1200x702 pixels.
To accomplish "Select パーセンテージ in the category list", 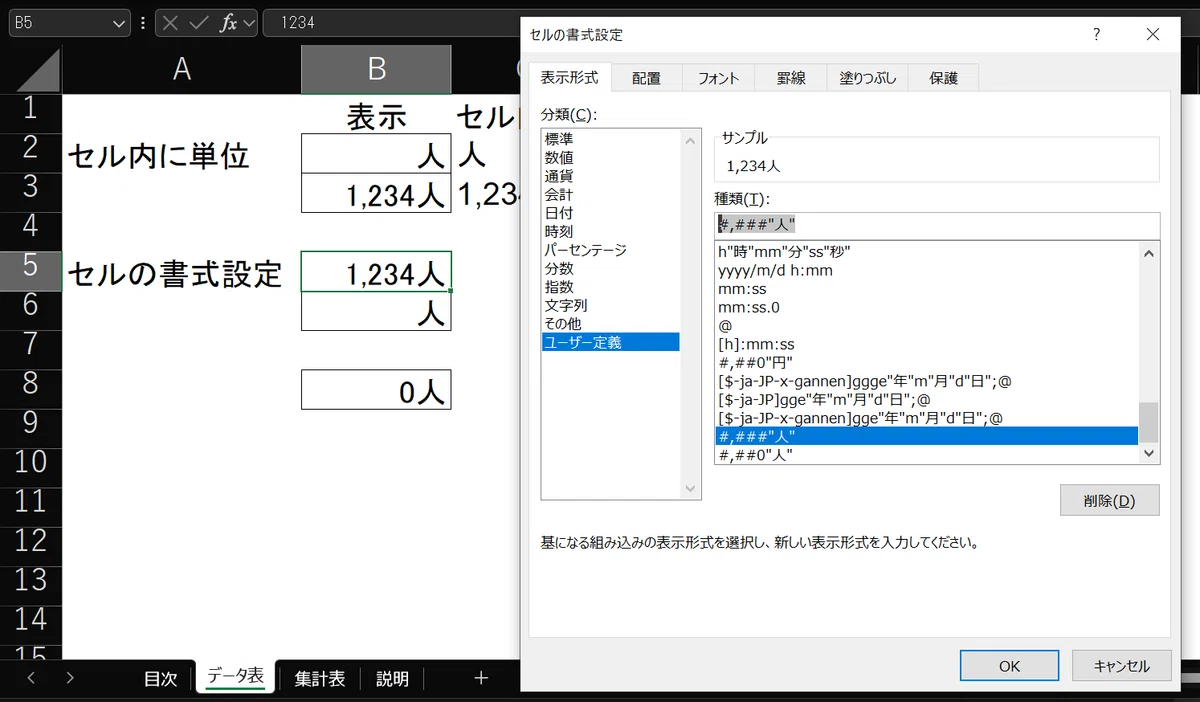I will point(610,250).
